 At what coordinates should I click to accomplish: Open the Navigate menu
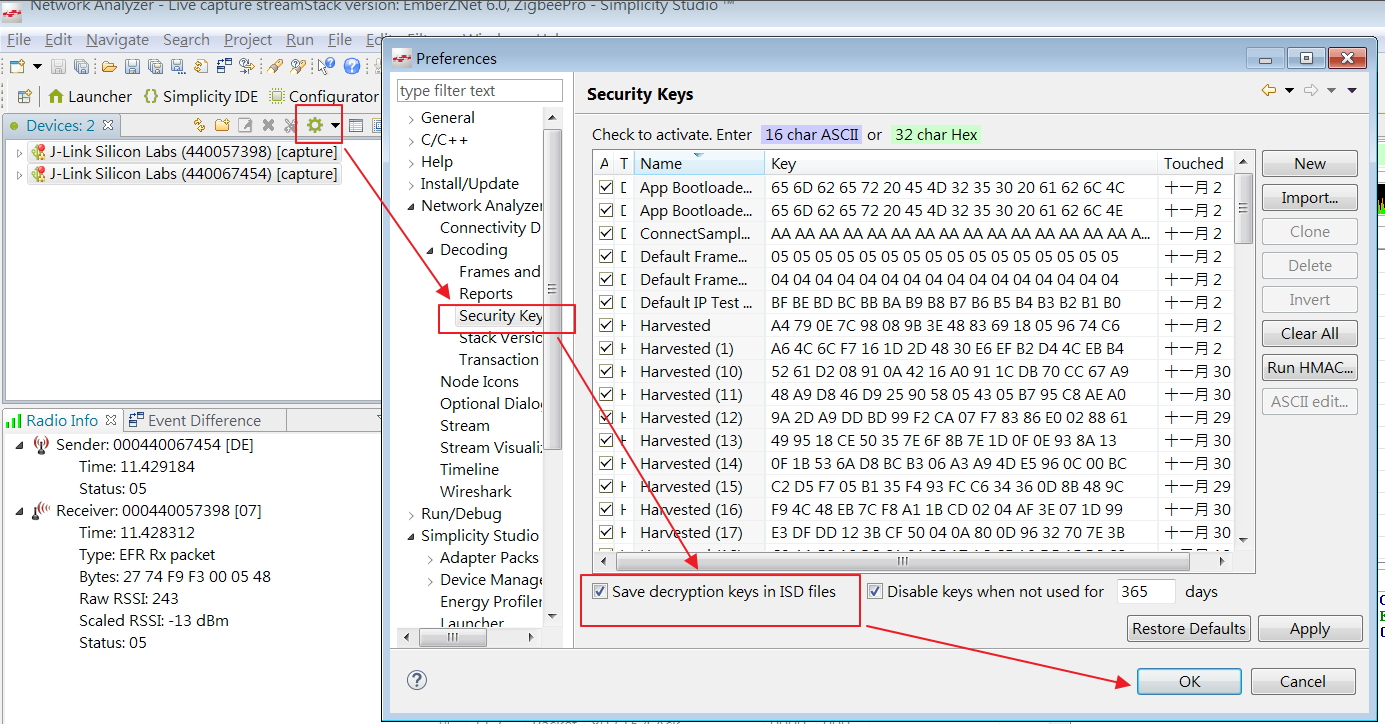coord(117,40)
